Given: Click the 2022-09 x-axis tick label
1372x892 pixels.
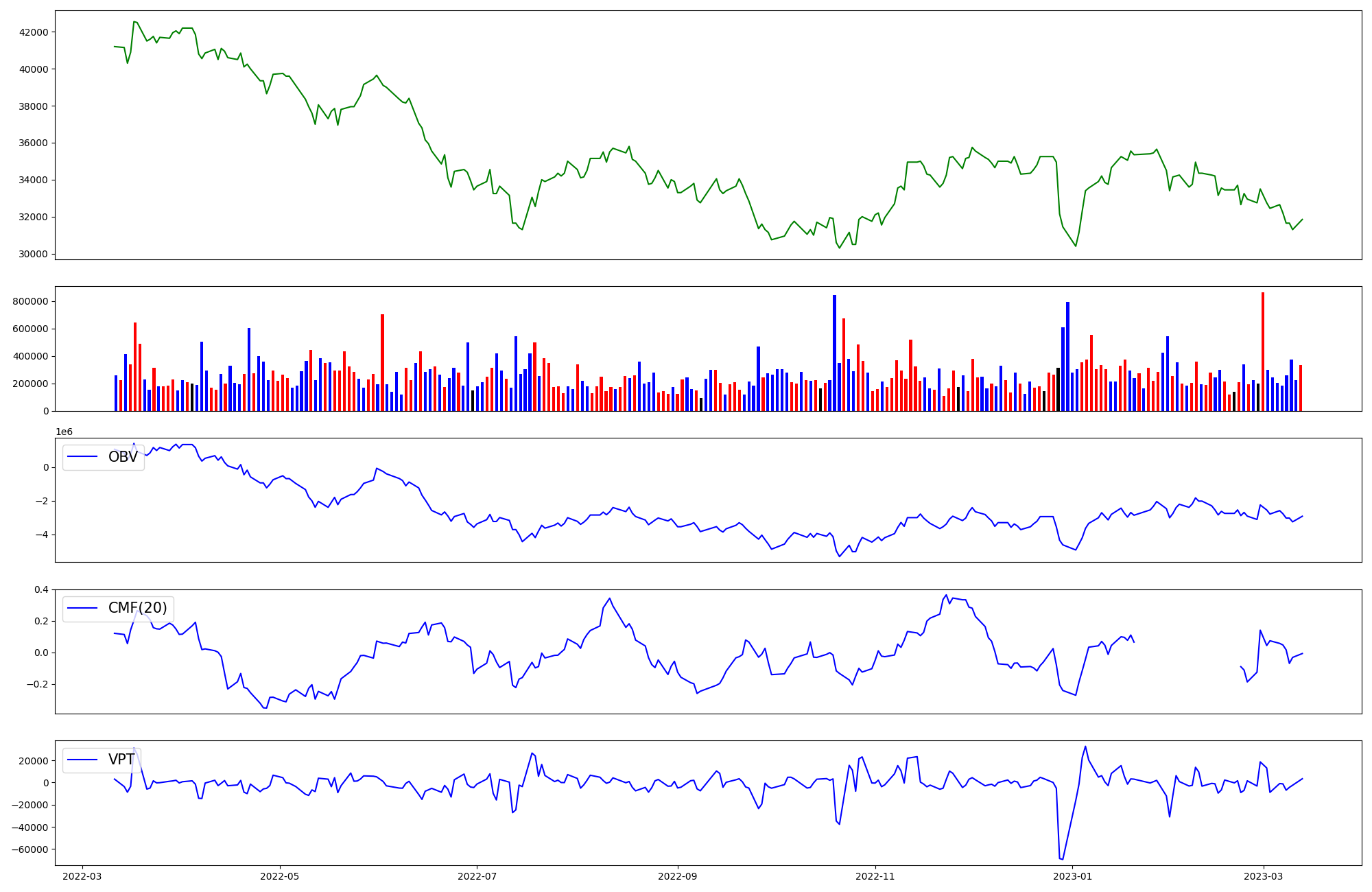Looking at the screenshot, I should (x=678, y=876).
